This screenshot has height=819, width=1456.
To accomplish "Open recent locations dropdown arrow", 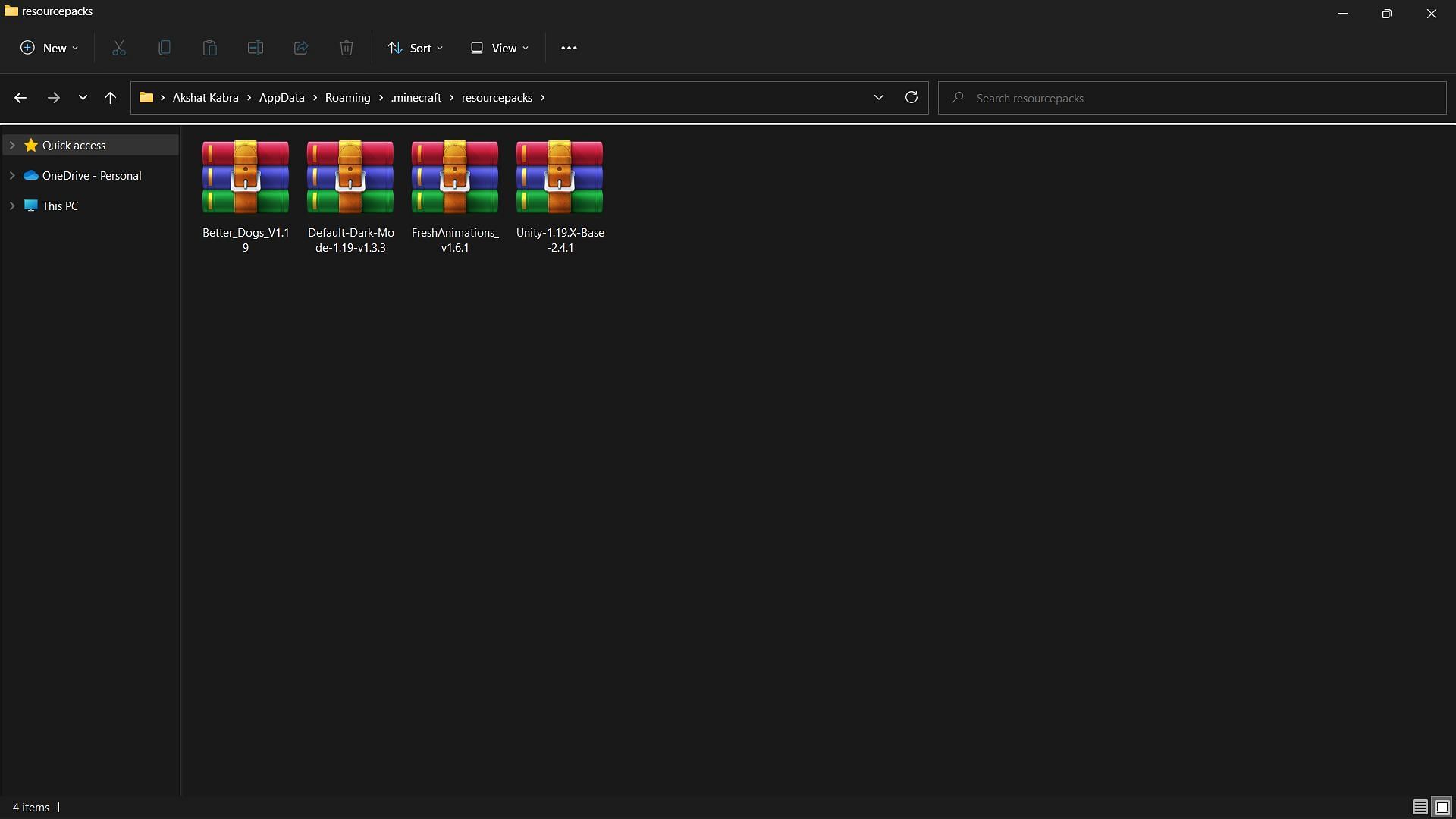I will click(x=83, y=98).
